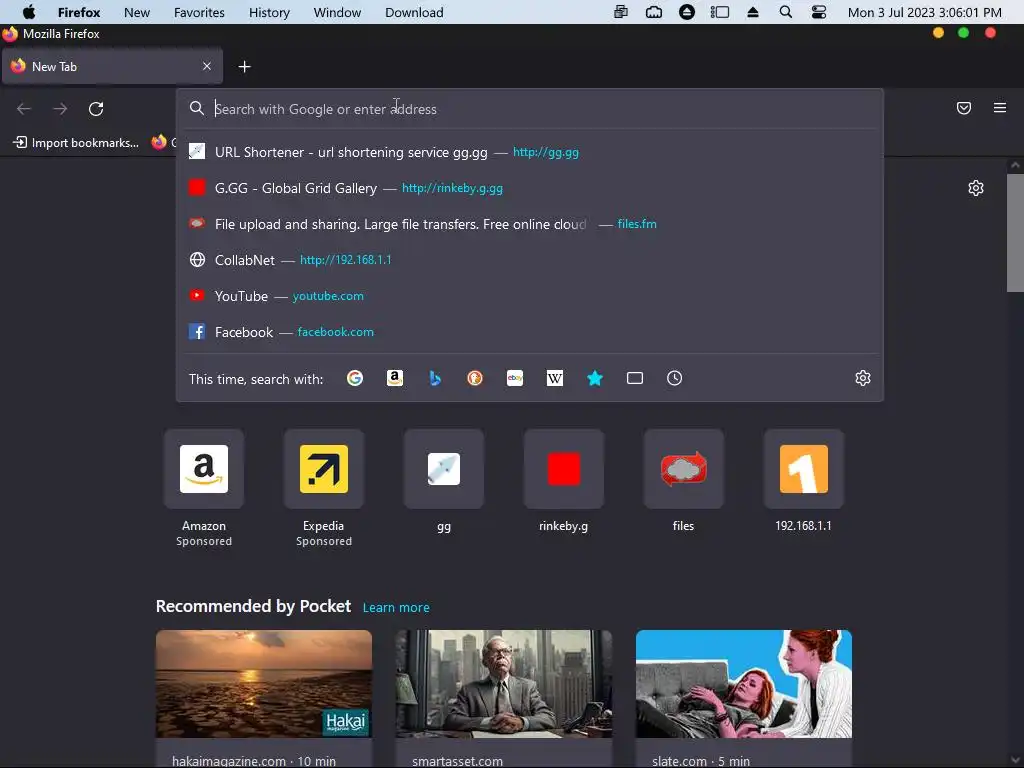Open the Download menu
This screenshot has height=768, width=1024.
click(414, 12)
